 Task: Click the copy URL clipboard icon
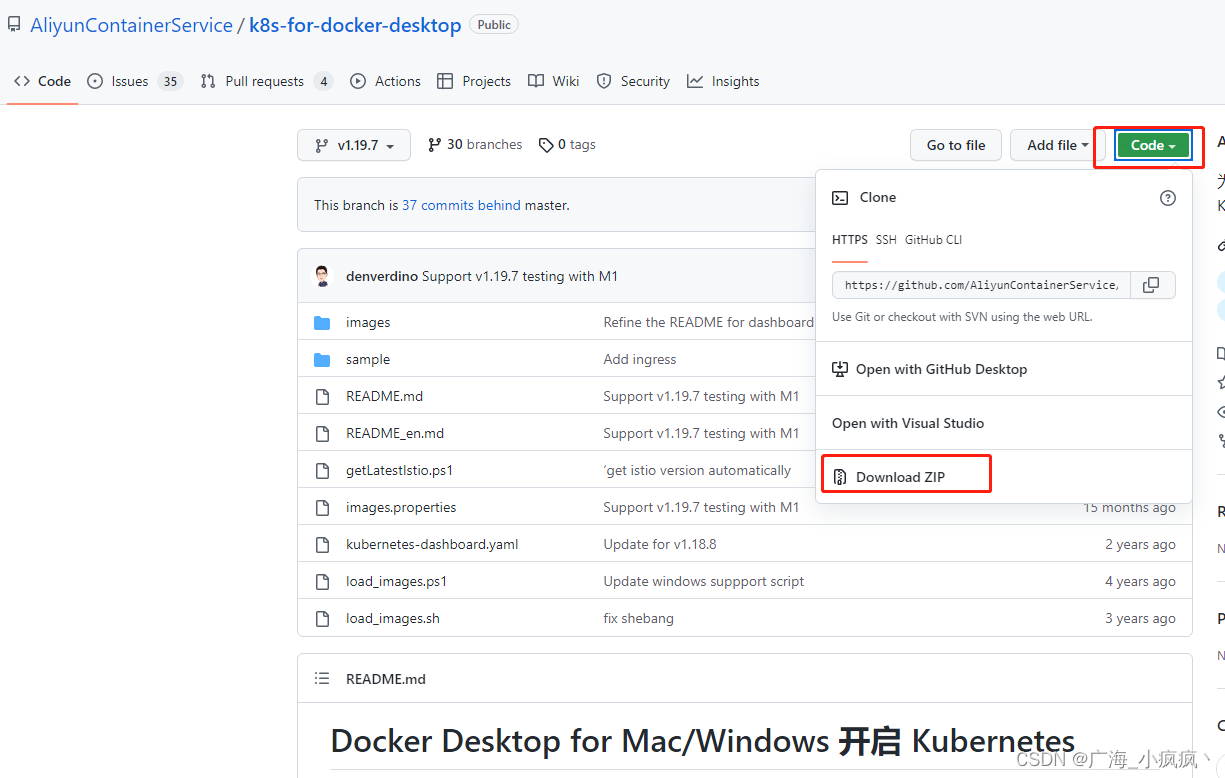pyautogui.click(x=1151, y=285)
